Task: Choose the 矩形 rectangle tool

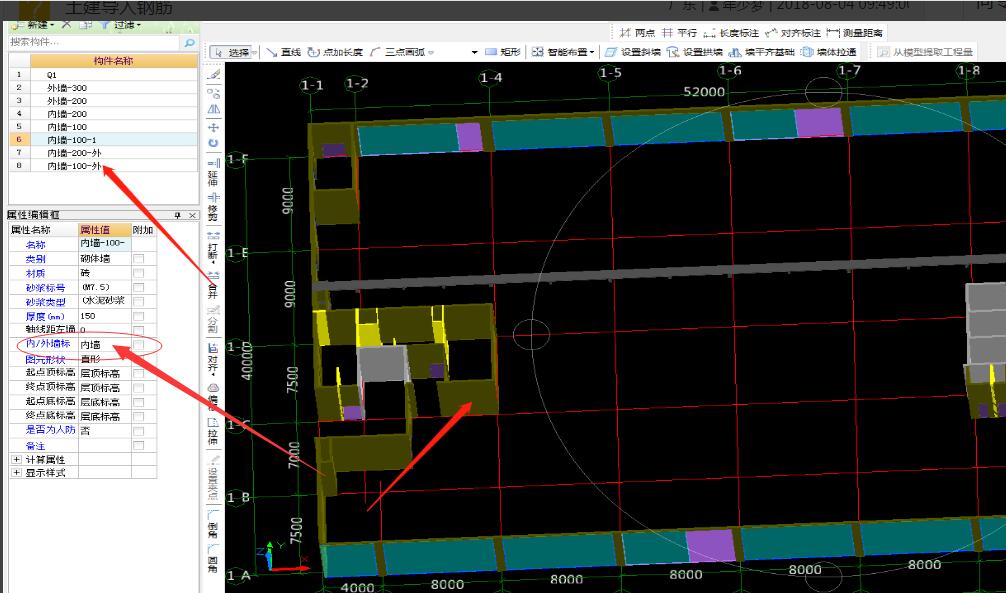Action: [503, 52]
